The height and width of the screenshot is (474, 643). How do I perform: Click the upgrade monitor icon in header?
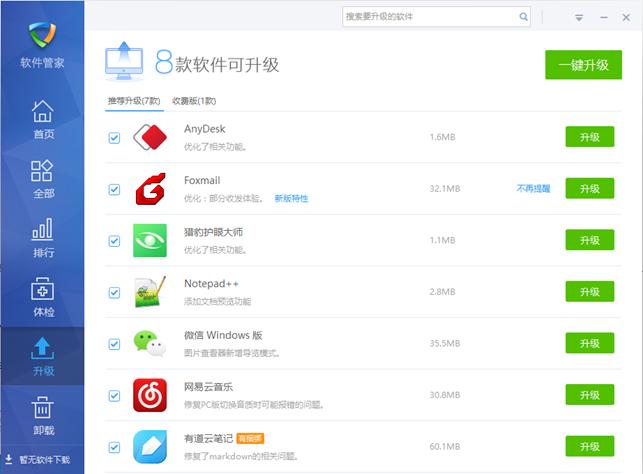coord(124,62)
